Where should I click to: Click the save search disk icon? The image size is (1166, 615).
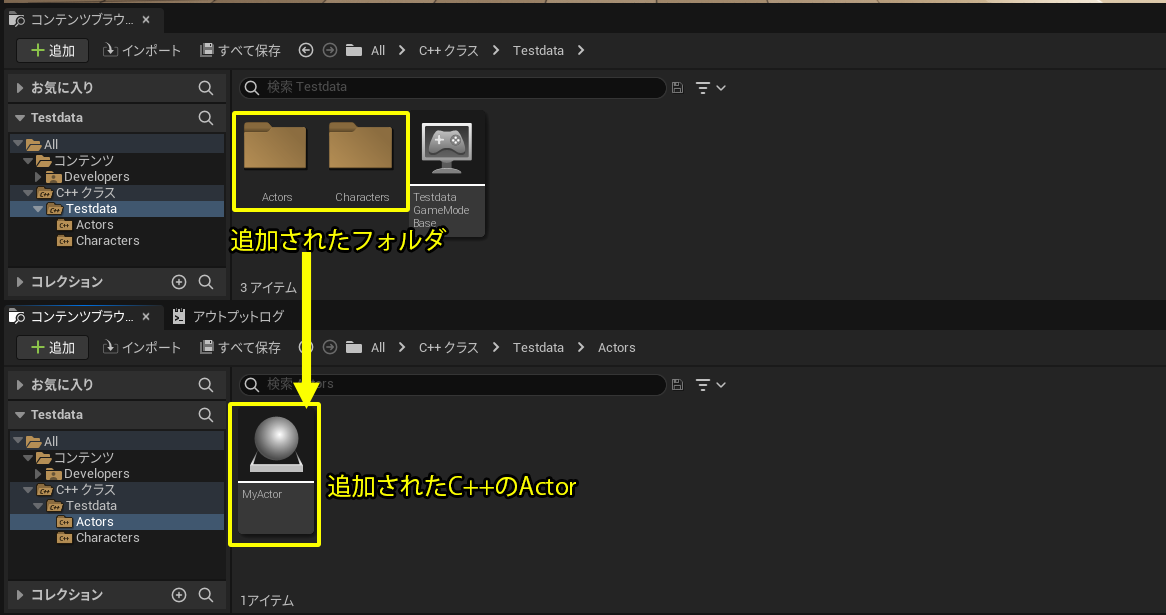pyautogui.click(x=678, y=88)
